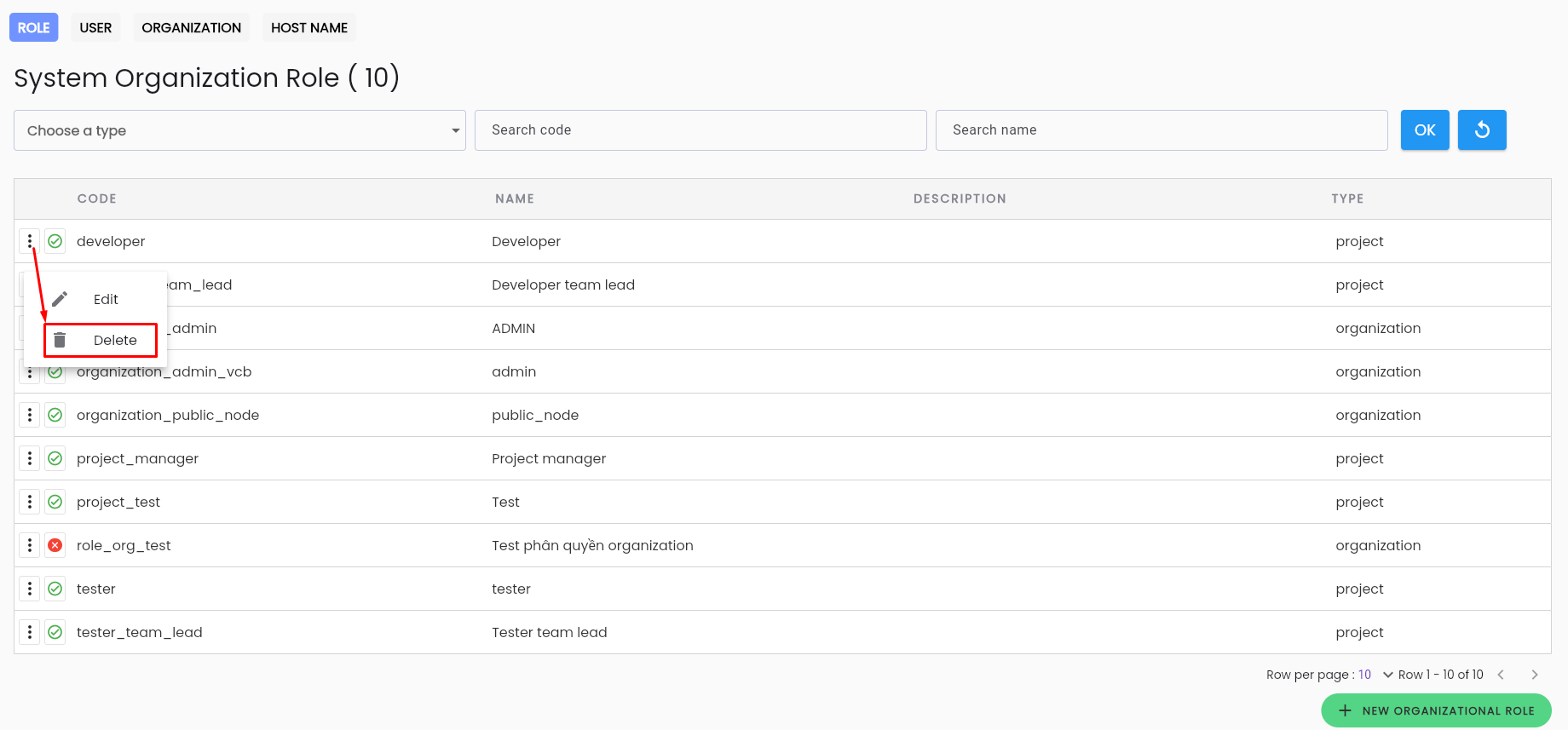Click the pencil icon beside Edit
Viewport: 1568px width, 730px height.
coord(60,299)
